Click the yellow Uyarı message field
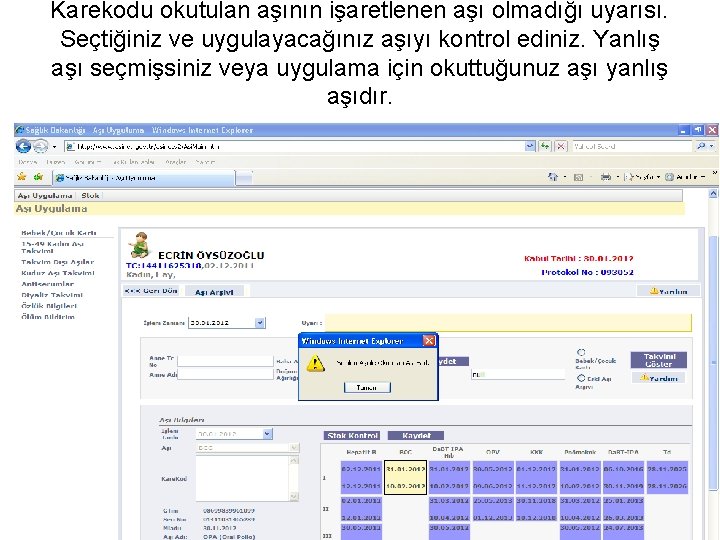 (x=508, y=323)
